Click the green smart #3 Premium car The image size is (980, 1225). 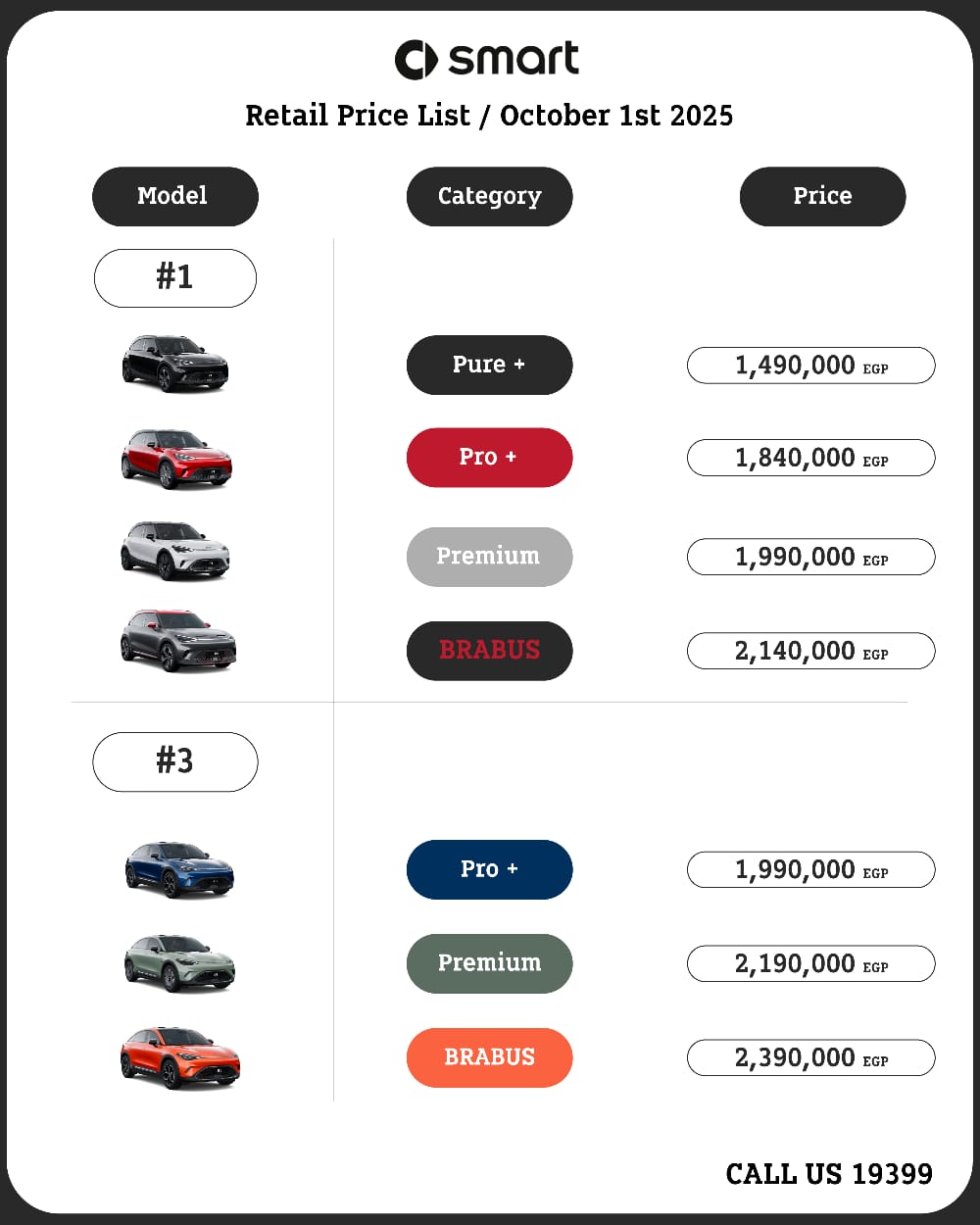179,962
